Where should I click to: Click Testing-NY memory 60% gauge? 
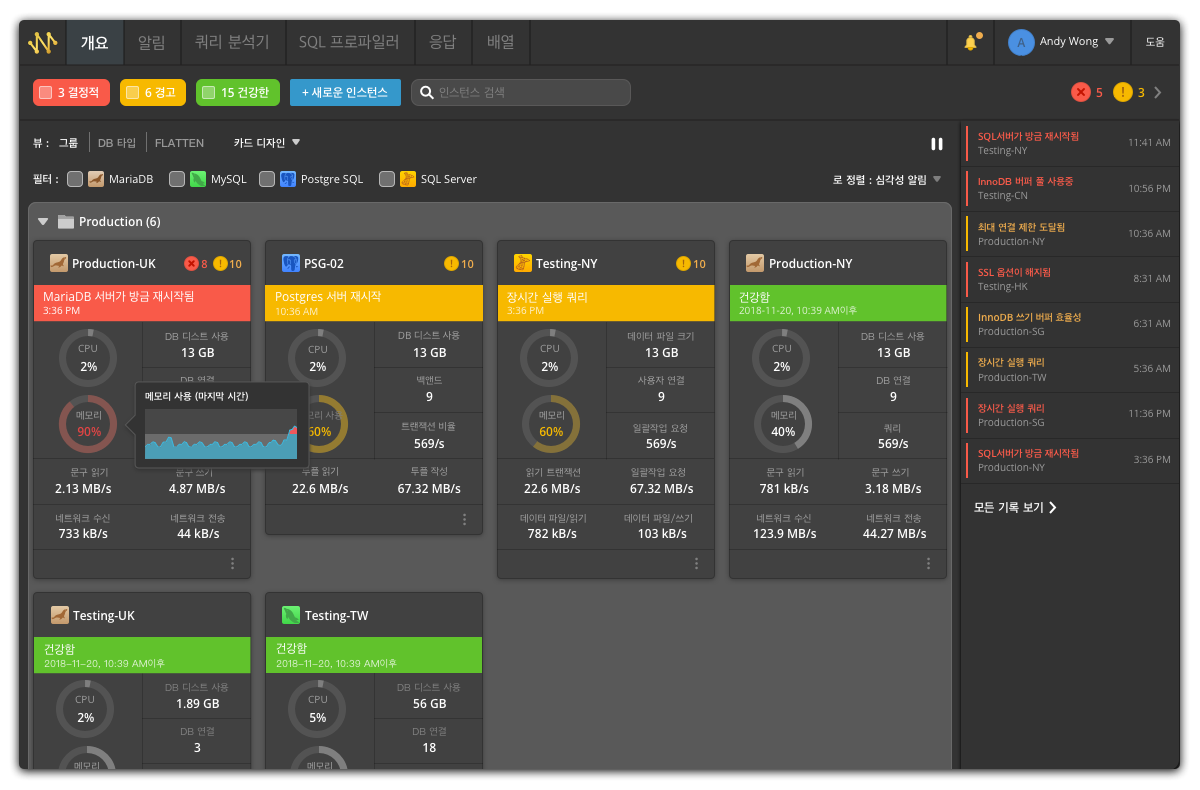(551, 423)
